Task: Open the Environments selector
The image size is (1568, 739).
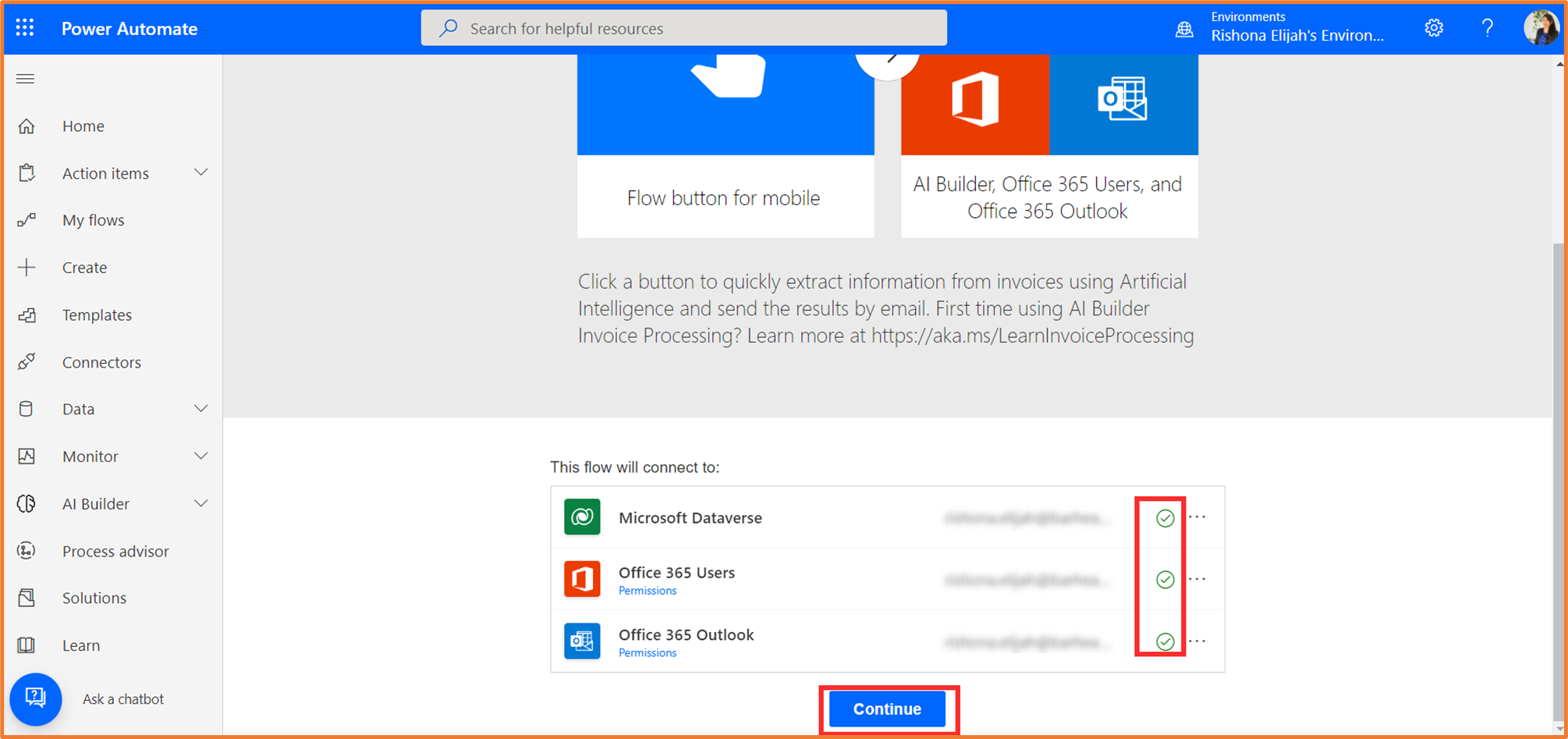Action: (1297, 27)
